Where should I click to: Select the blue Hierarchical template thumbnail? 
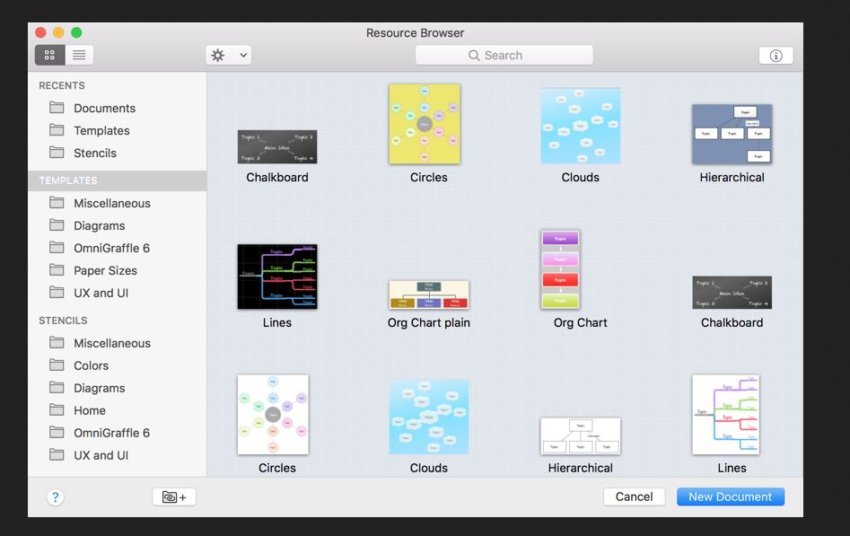(732, 134)
